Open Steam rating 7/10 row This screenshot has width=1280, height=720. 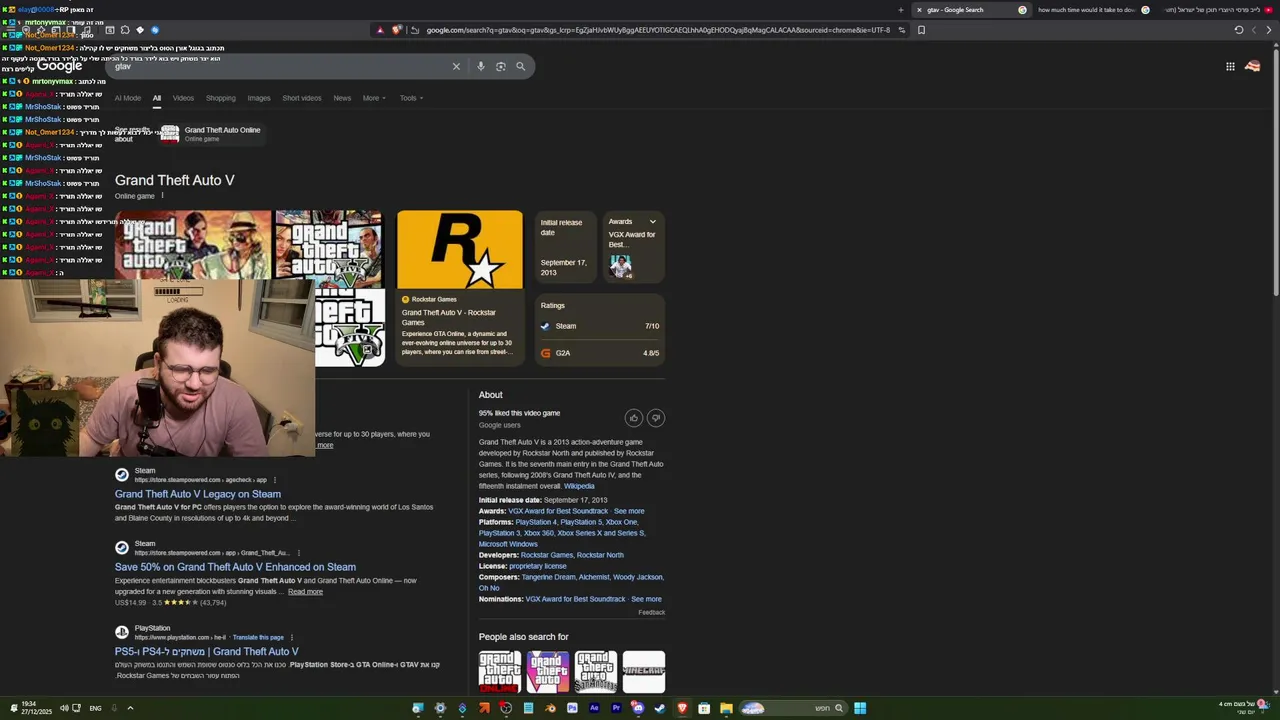[x=600, y=326]
